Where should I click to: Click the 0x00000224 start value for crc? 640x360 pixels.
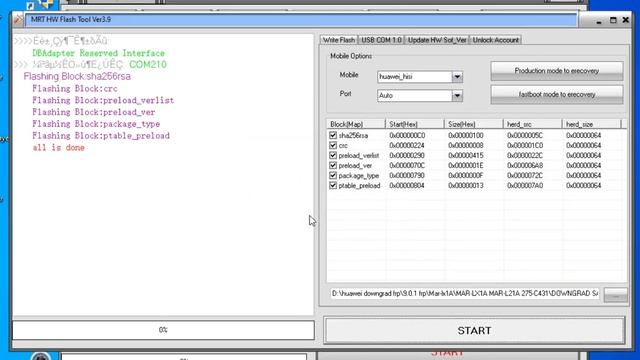[x=407, y=145]
